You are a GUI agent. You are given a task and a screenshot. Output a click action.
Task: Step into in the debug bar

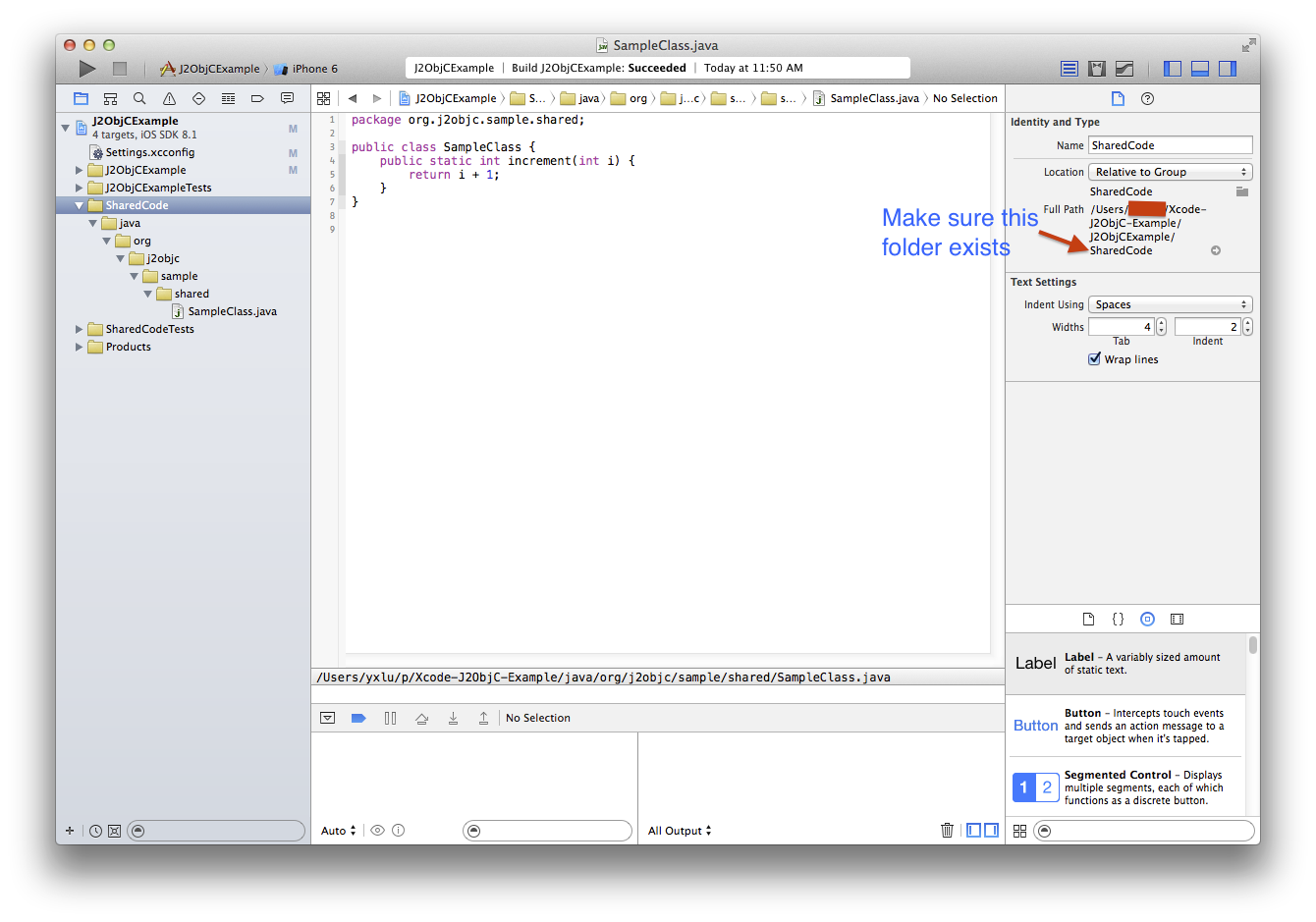[x=453, y=718]
